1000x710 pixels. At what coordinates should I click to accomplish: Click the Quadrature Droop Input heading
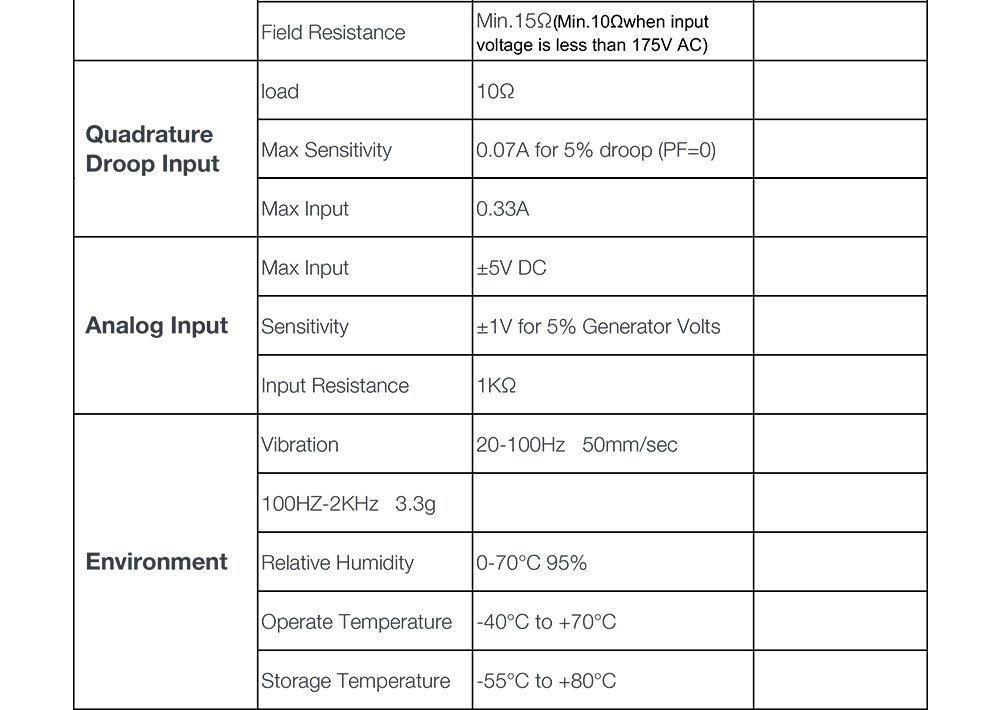152,149
